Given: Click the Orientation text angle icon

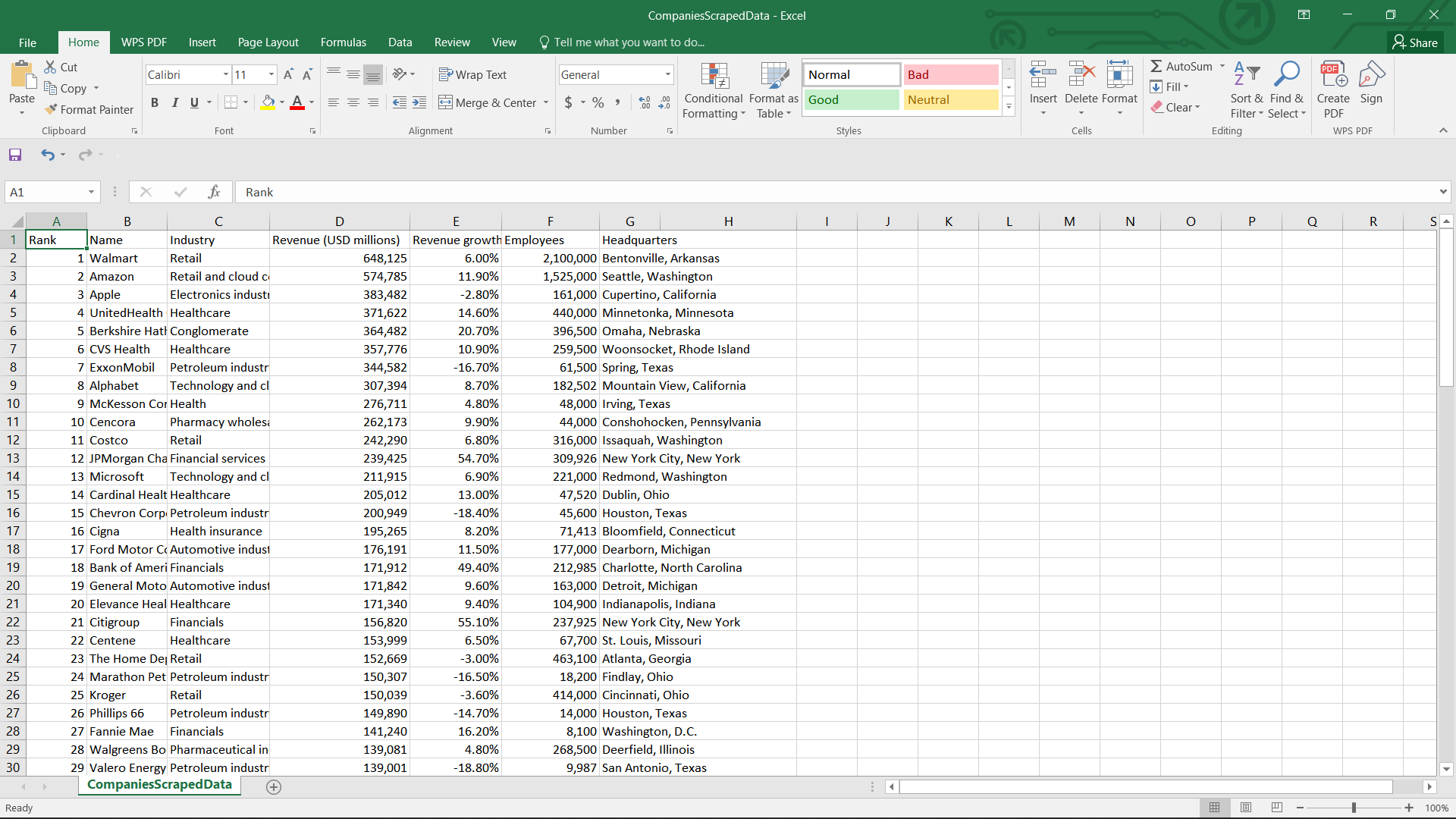Looking at the screenshot, I should click(400, 74).
